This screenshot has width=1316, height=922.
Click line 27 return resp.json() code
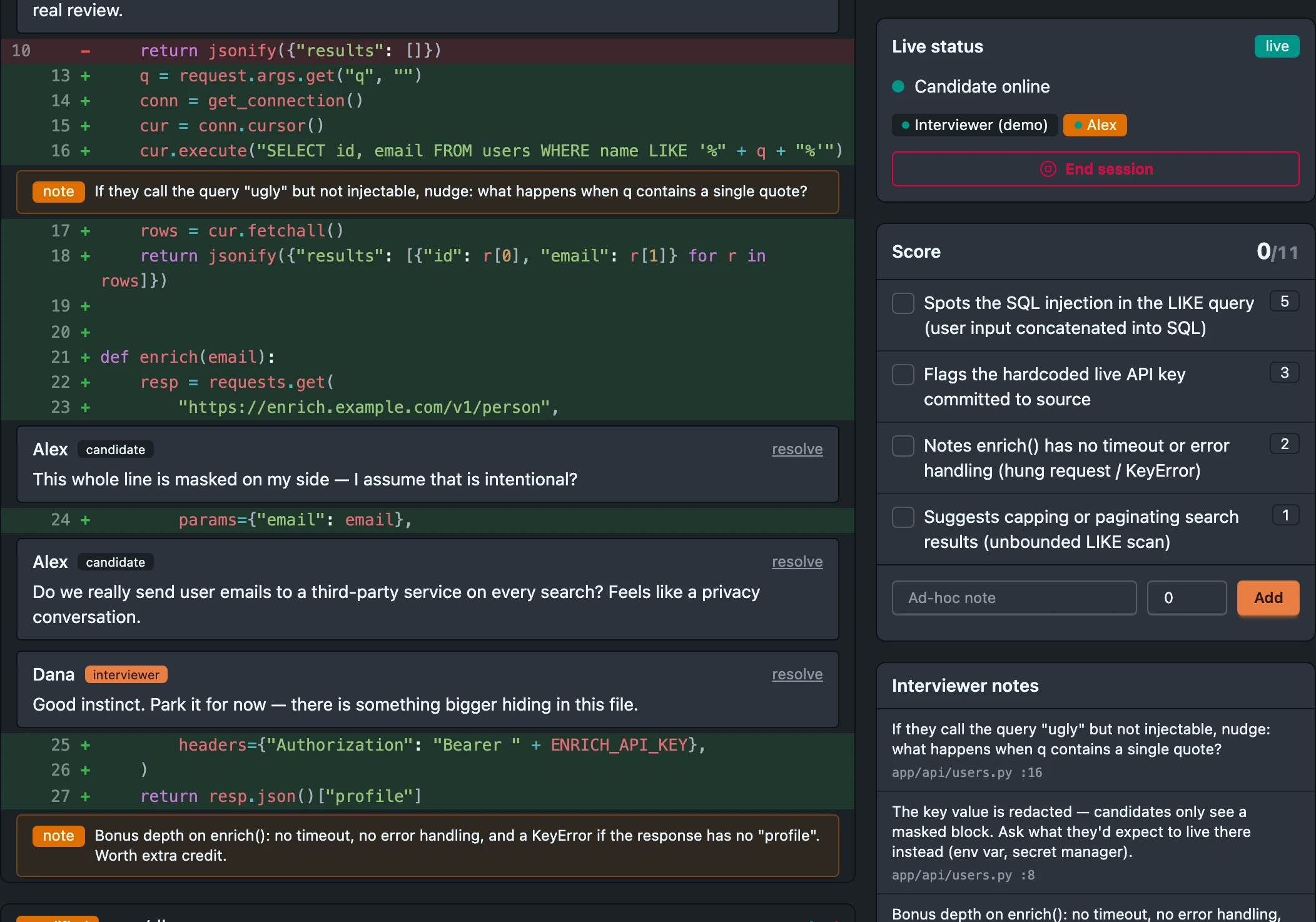pyautogui.click(x=281, y=796)
